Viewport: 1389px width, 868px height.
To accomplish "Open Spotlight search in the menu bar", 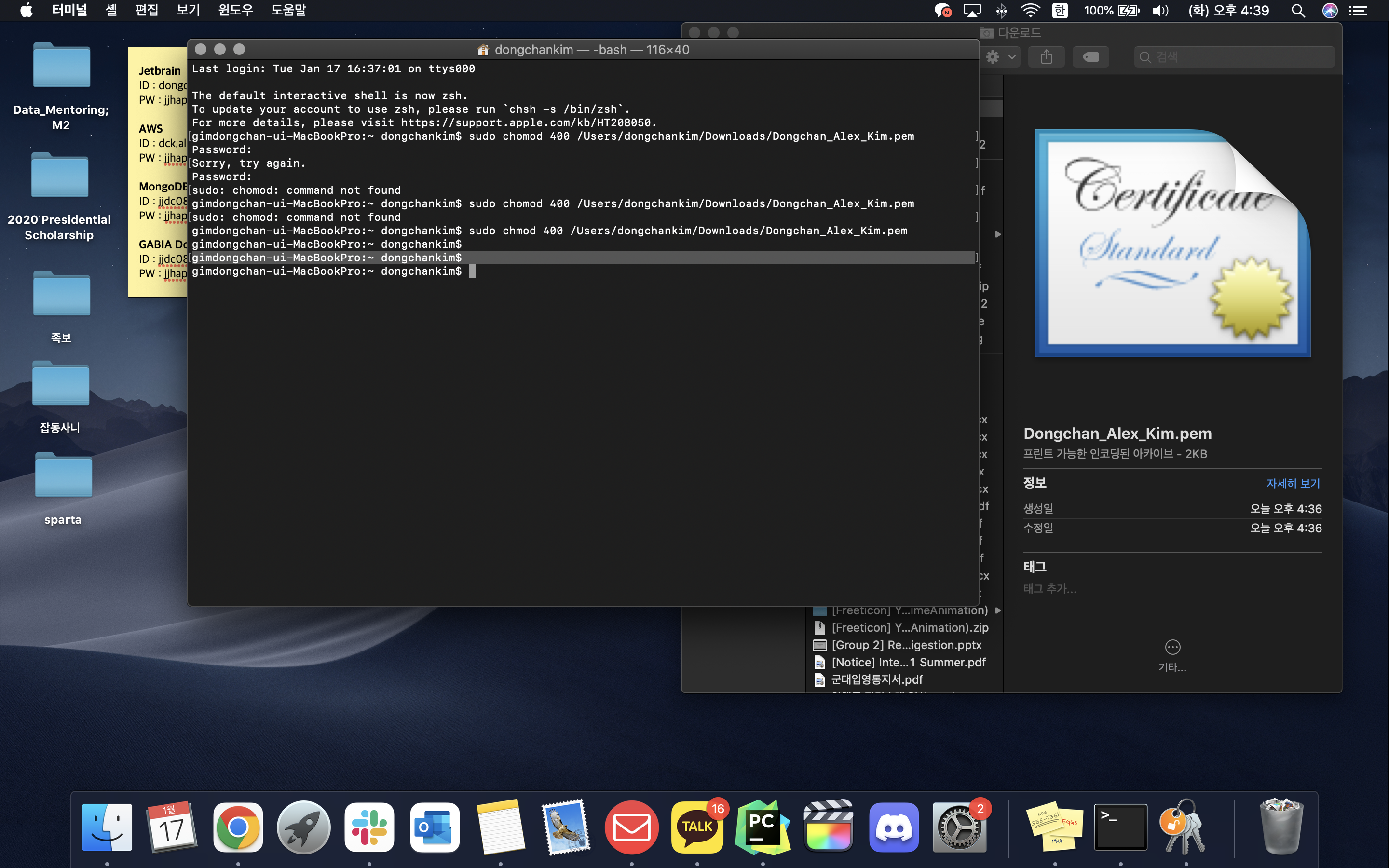I will 1298,10.
